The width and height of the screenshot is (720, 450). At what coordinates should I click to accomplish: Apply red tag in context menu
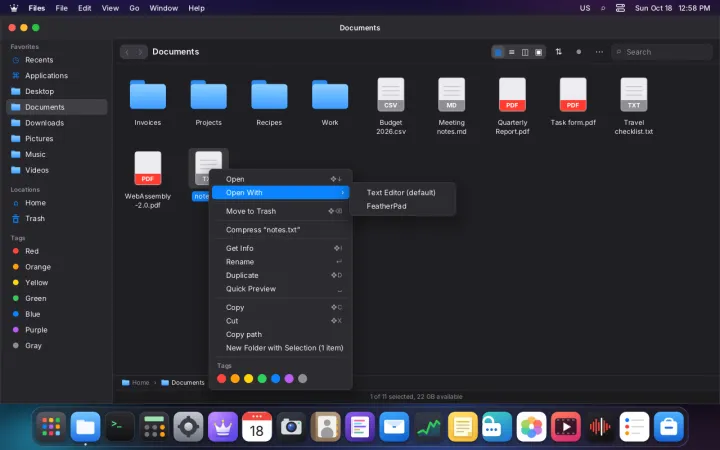(x=221, y=378)
